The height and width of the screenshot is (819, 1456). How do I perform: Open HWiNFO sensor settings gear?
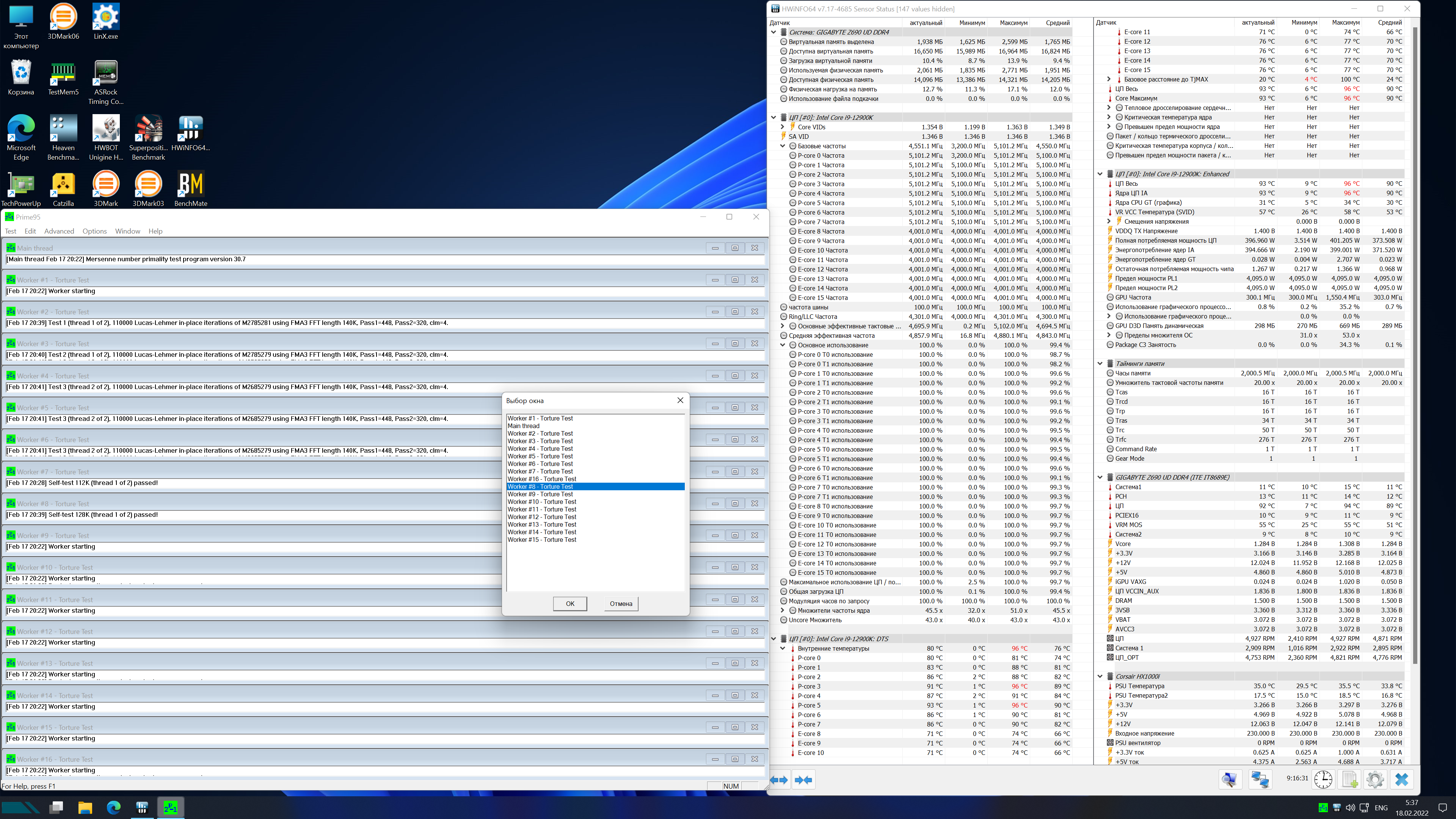[x=1374, y=780]
